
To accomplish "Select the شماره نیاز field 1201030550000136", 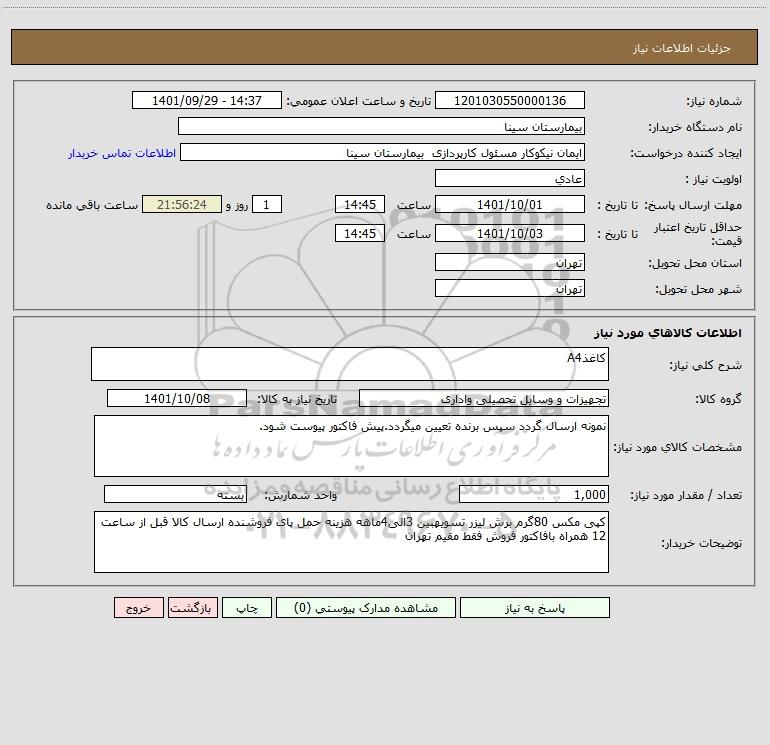I will pyautogui.click(x=510, y=100).
